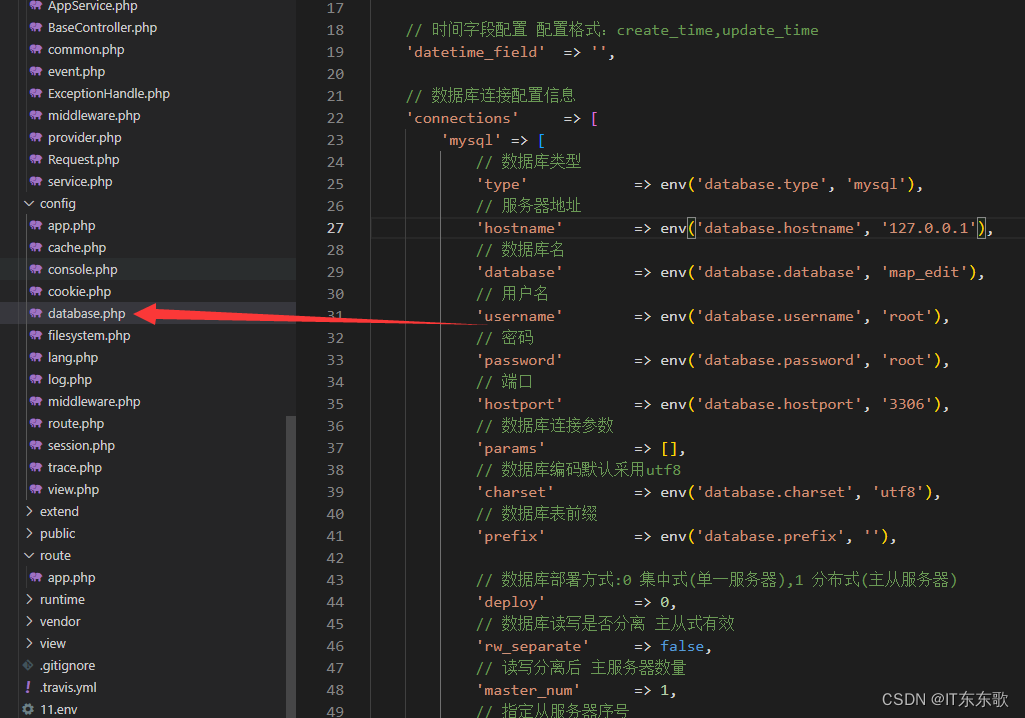Click 'deploy' key in code
This screenshot has height=718, width=1025.
pyautogui.click(x=511, y=602)
